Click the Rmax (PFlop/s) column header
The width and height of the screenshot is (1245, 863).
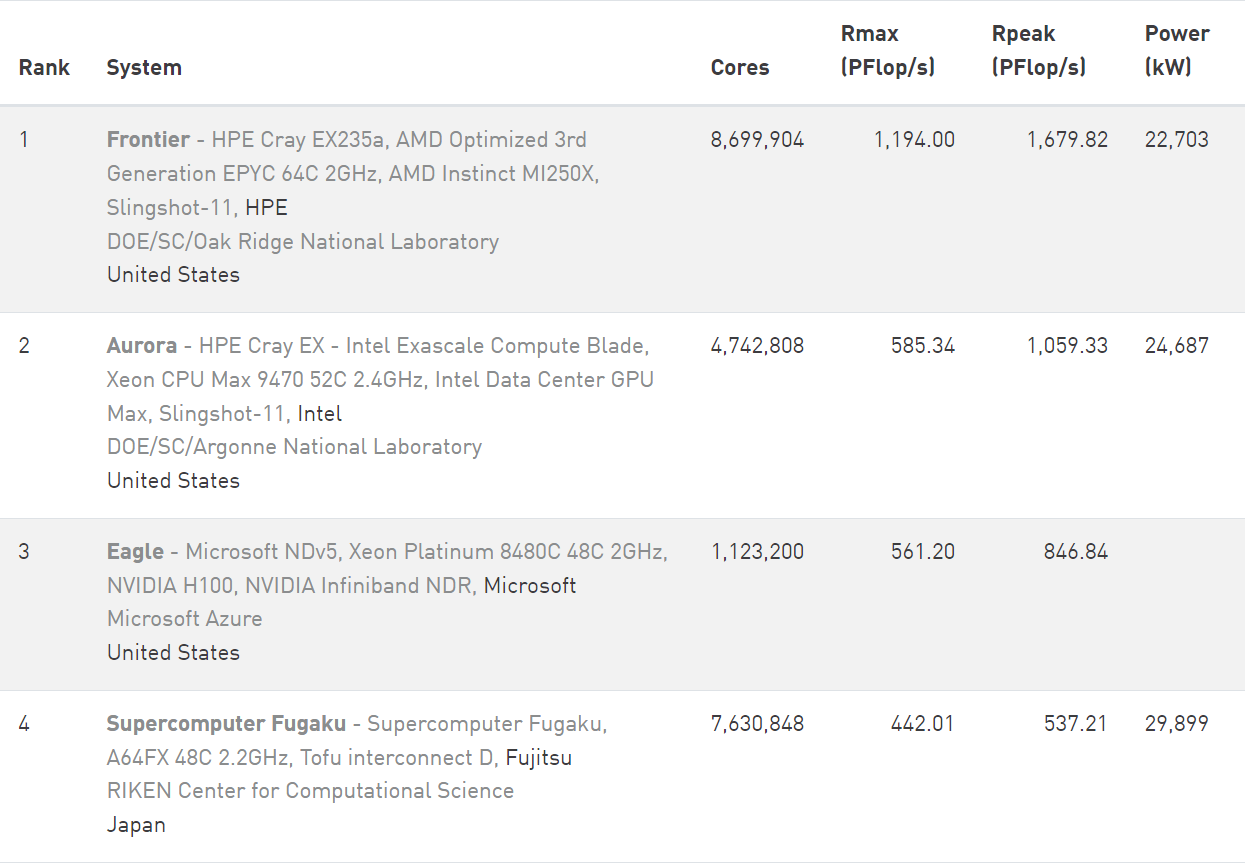[888, 50]
